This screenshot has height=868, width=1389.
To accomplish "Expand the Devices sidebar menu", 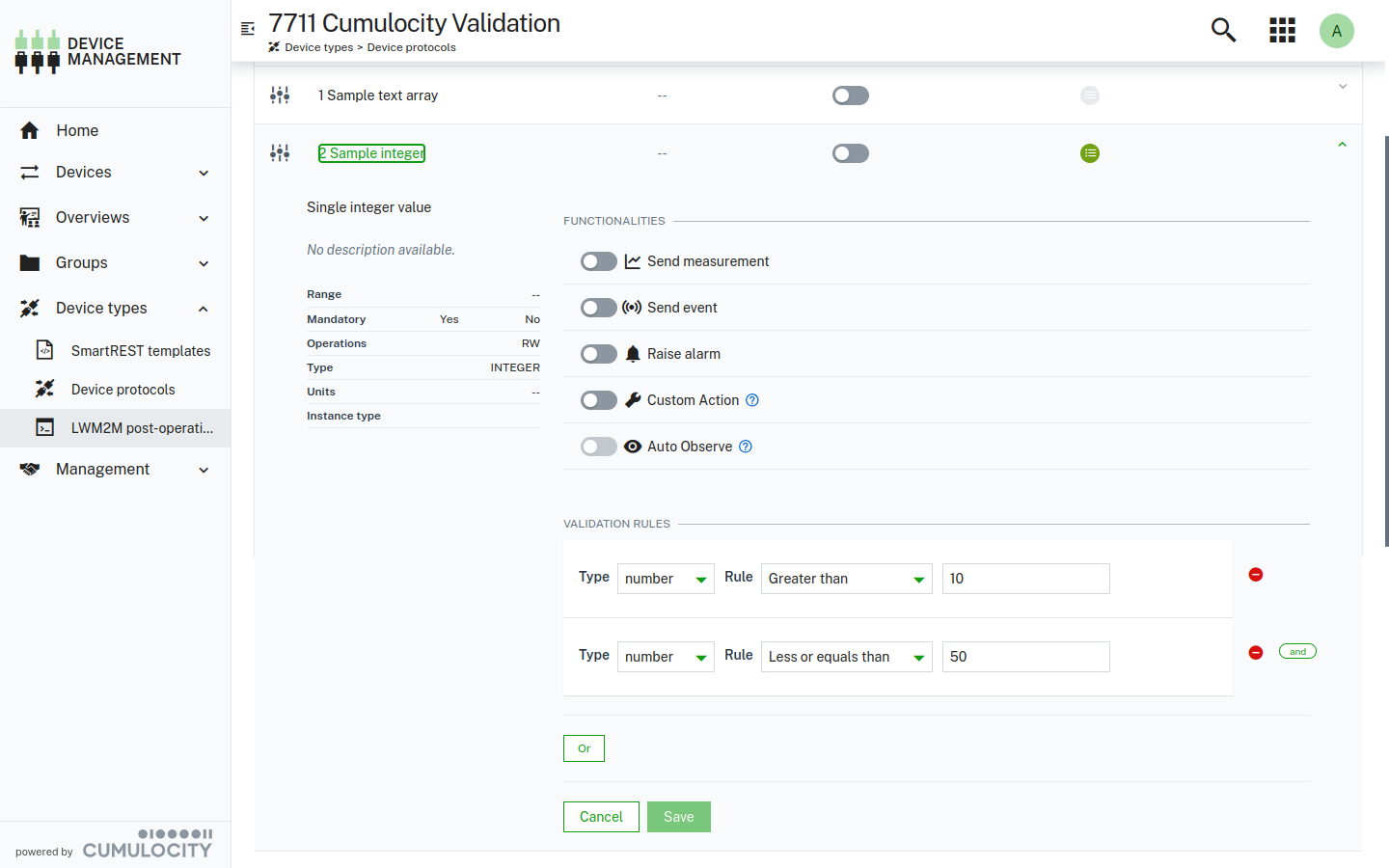I will pos(82,172).
